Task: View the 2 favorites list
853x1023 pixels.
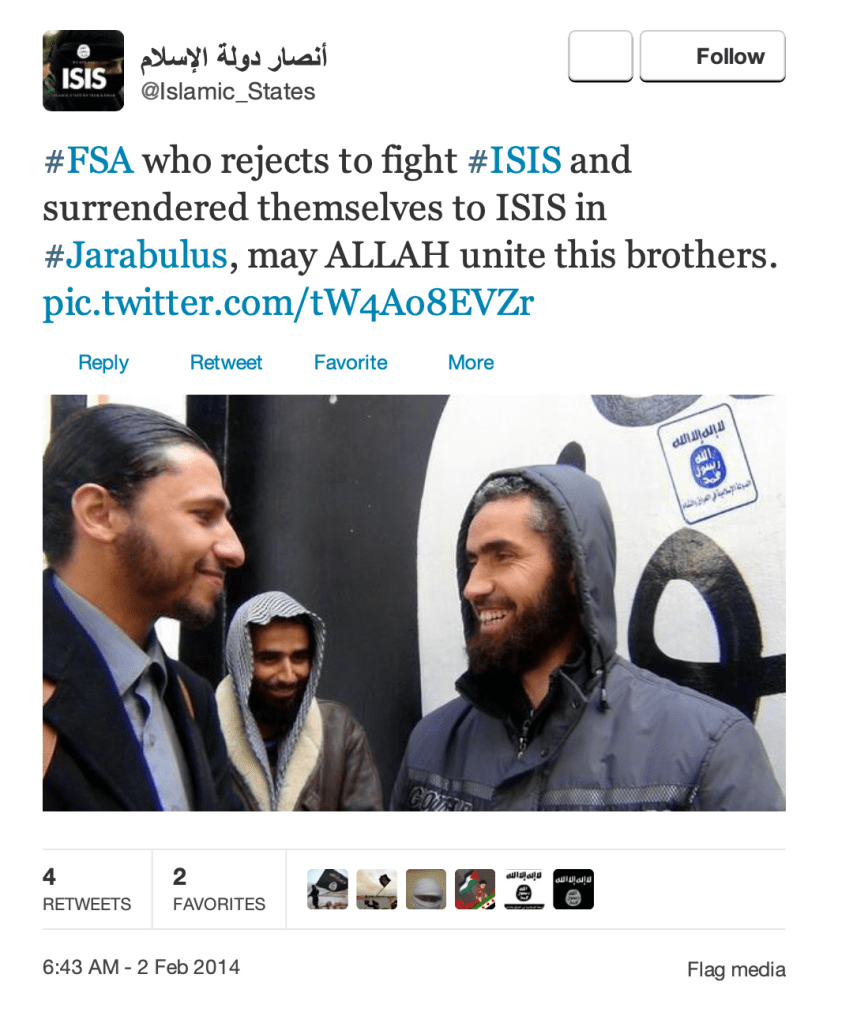Action: (219, 889)
